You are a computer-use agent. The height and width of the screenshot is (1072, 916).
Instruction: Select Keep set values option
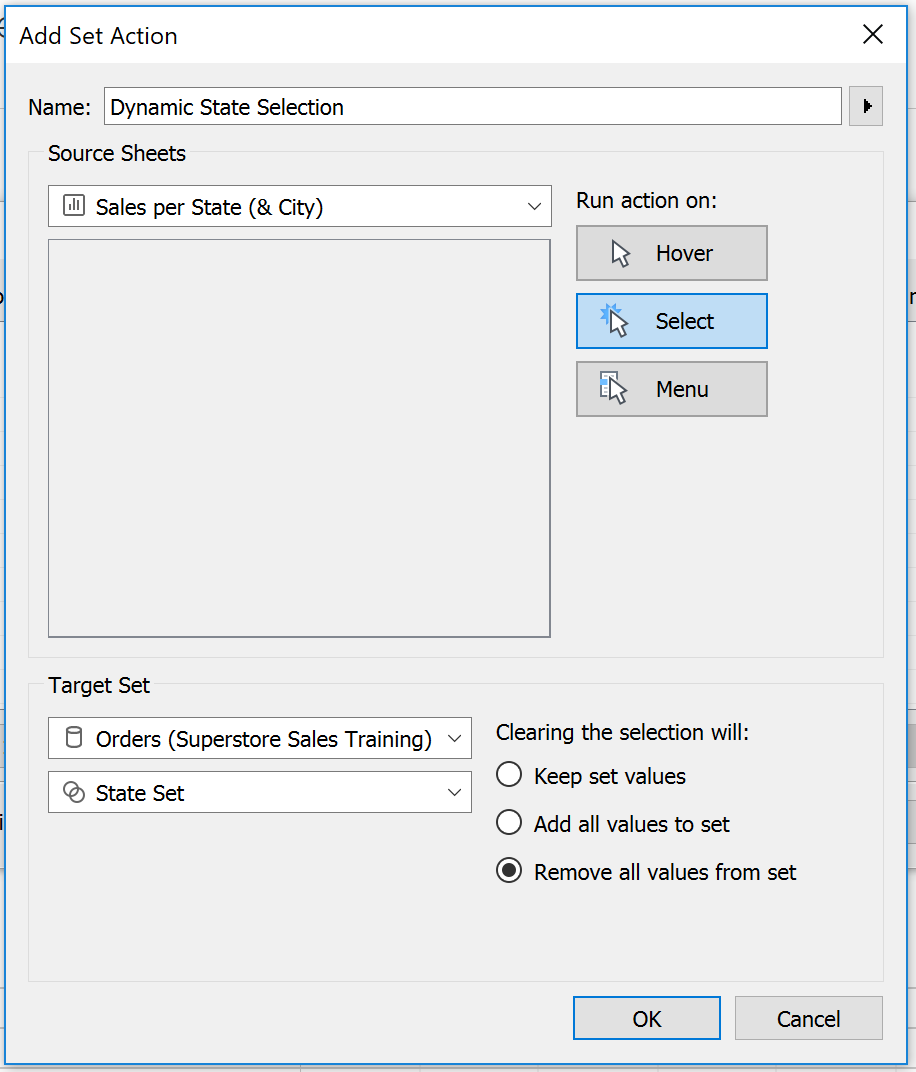click(509, 775)
